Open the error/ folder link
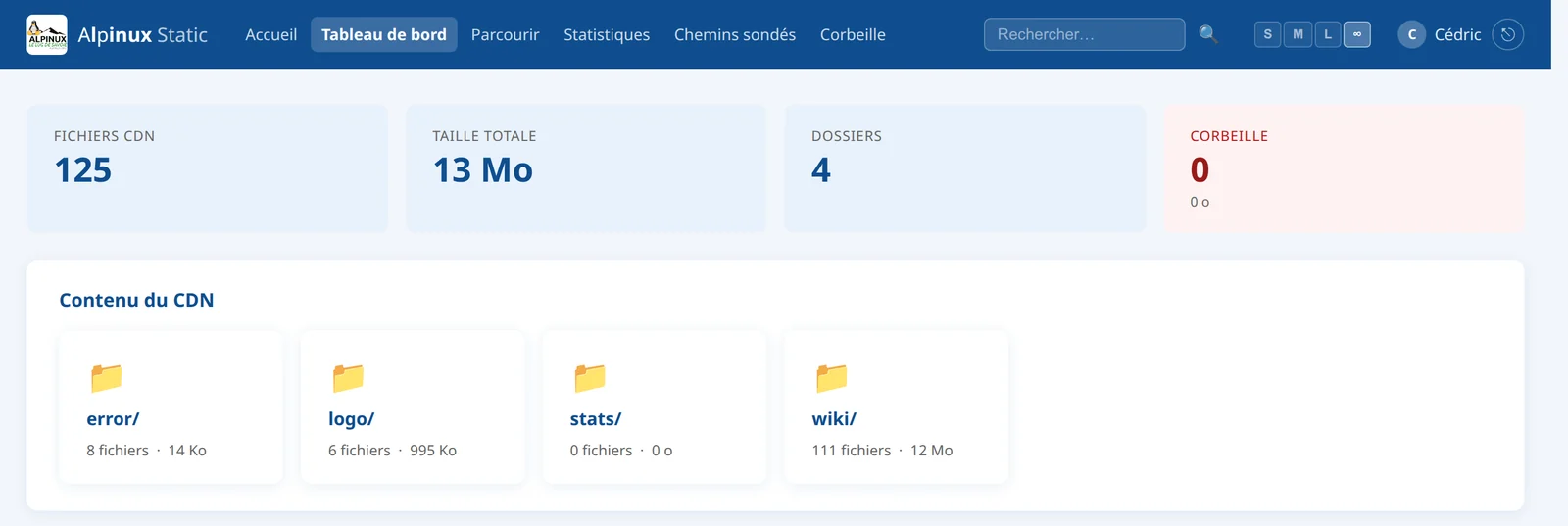 [x=113, y=419]
